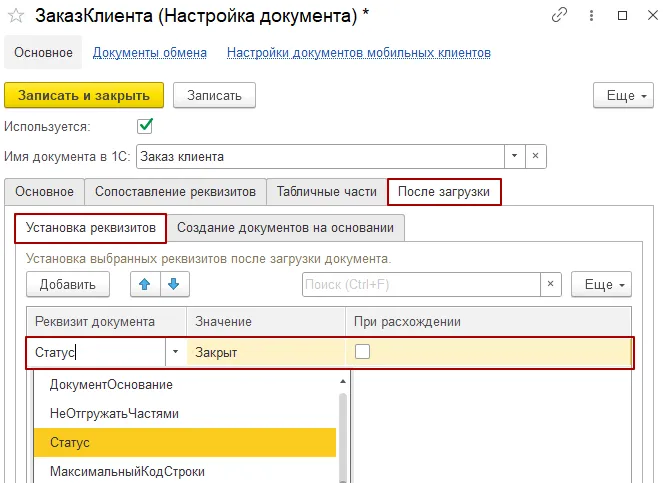
Task: Clear the search field with X icon
Action: 550,285
